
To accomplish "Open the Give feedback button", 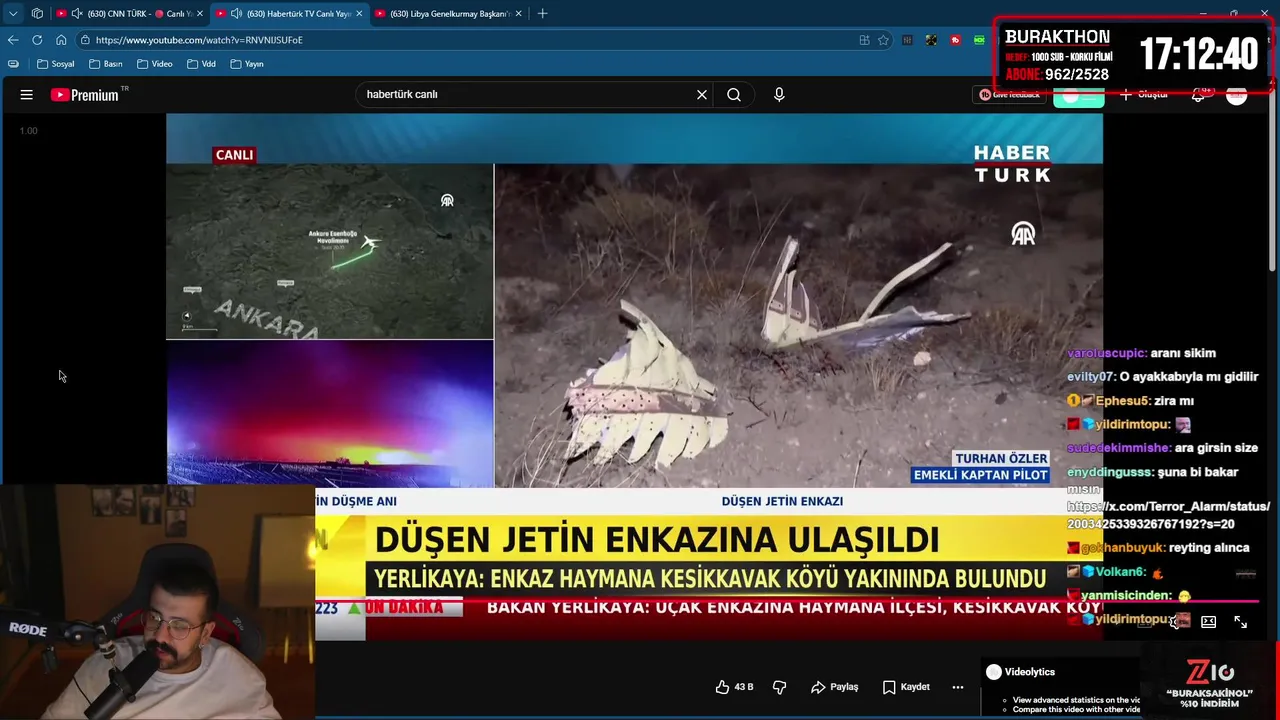I will pyautogui.click(x=1010, y=95).
